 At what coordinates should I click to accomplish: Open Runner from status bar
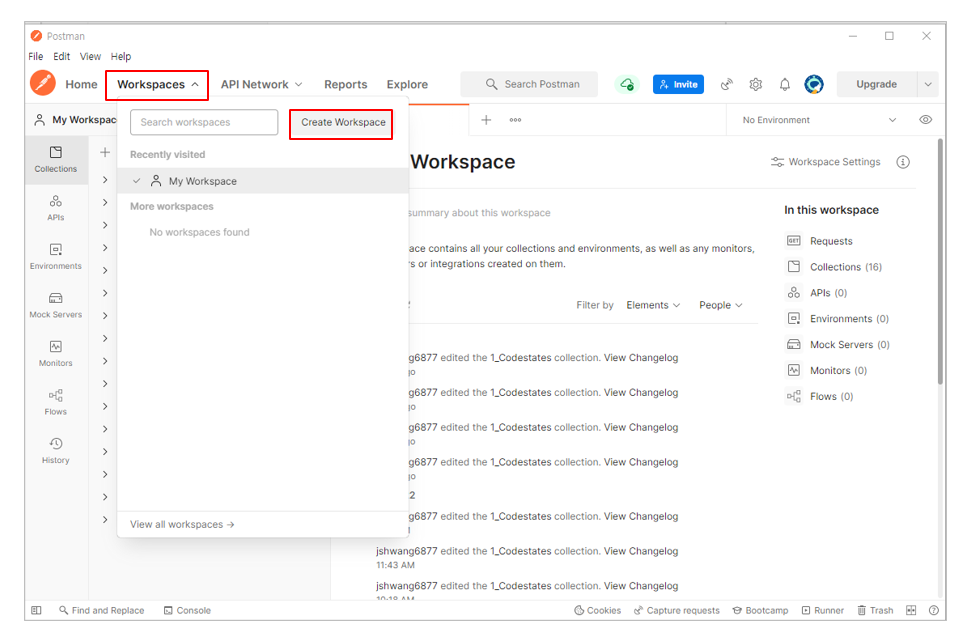(x=823, y=610)
